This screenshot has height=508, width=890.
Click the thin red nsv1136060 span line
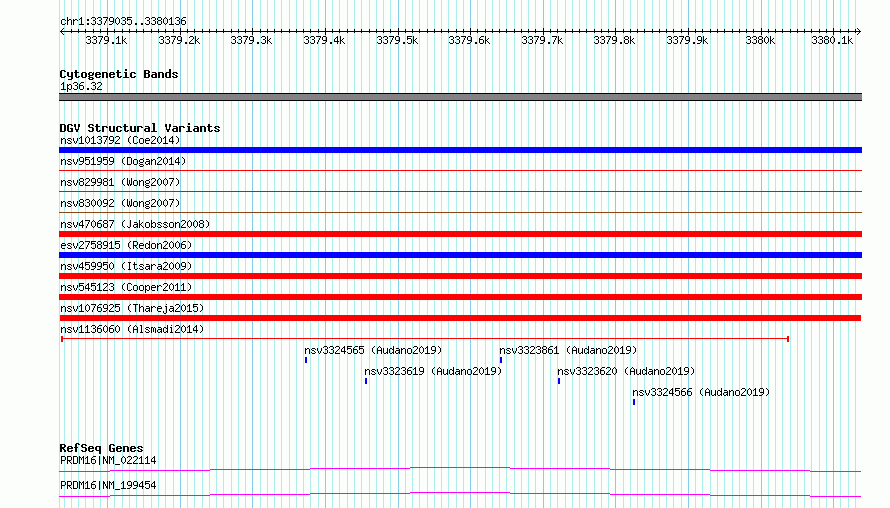tap(425, 339)
